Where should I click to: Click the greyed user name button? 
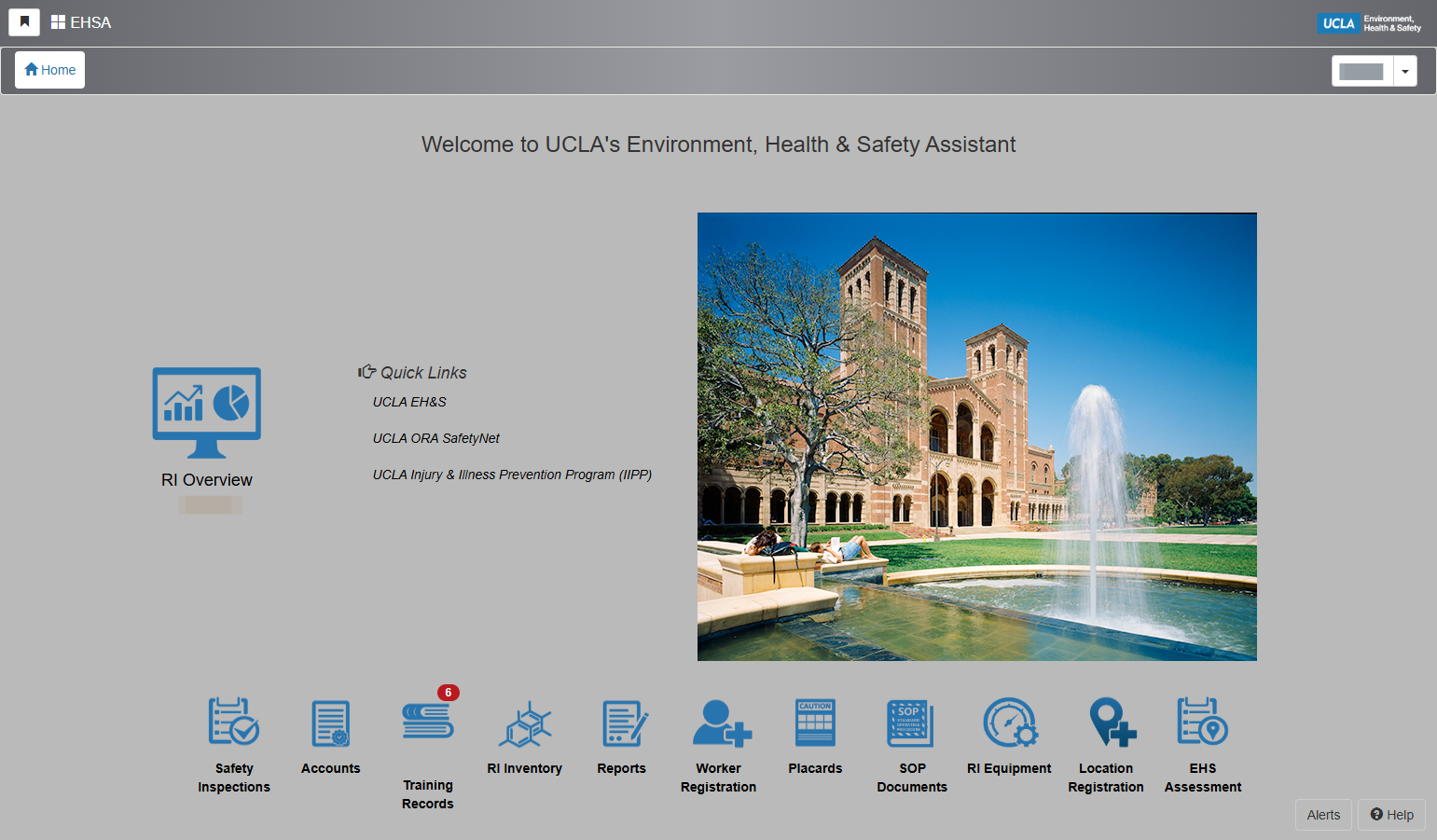coord(1362,71)
